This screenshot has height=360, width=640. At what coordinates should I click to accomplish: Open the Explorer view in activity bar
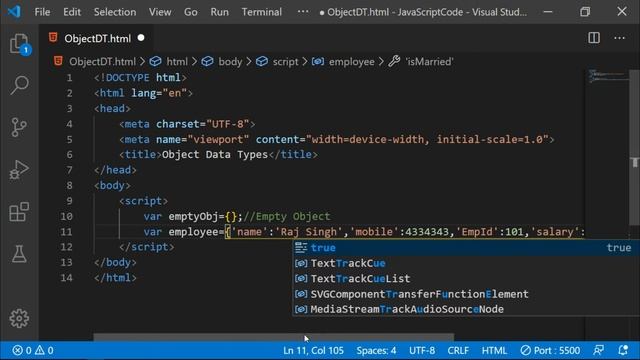(x=19, y=44)
